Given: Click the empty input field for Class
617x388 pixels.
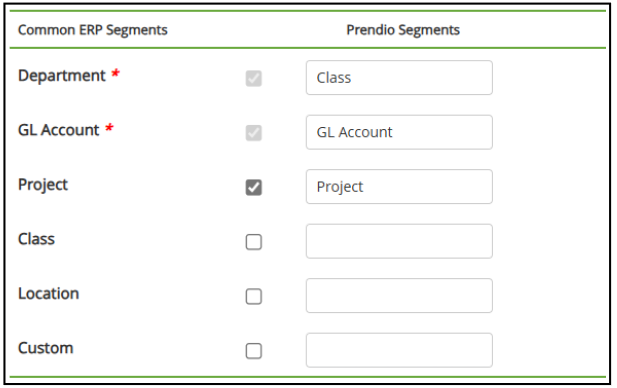Looking at the screenshot, I should tap(399, 241).
